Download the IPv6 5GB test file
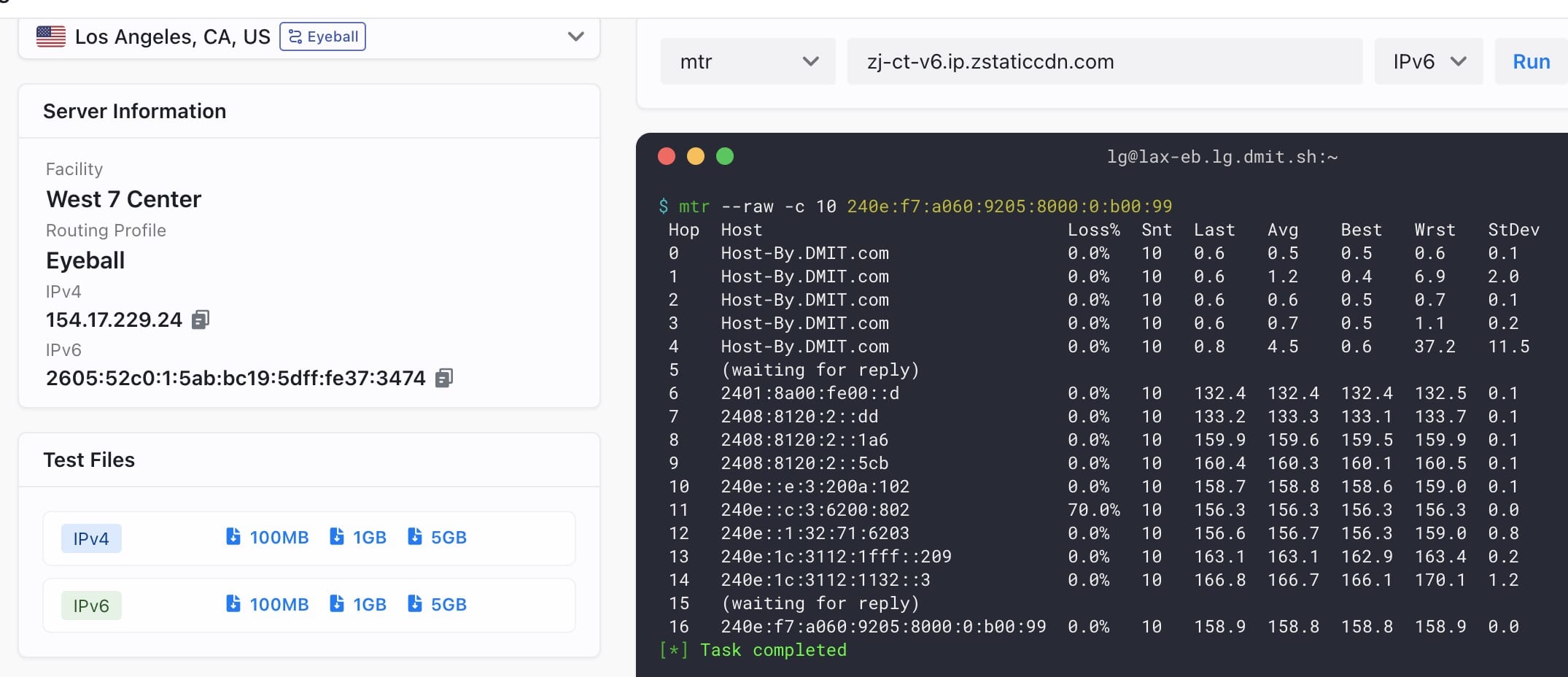Viewport: 1568px width, 677px height. pyautogui.click(x=437, y=605)
